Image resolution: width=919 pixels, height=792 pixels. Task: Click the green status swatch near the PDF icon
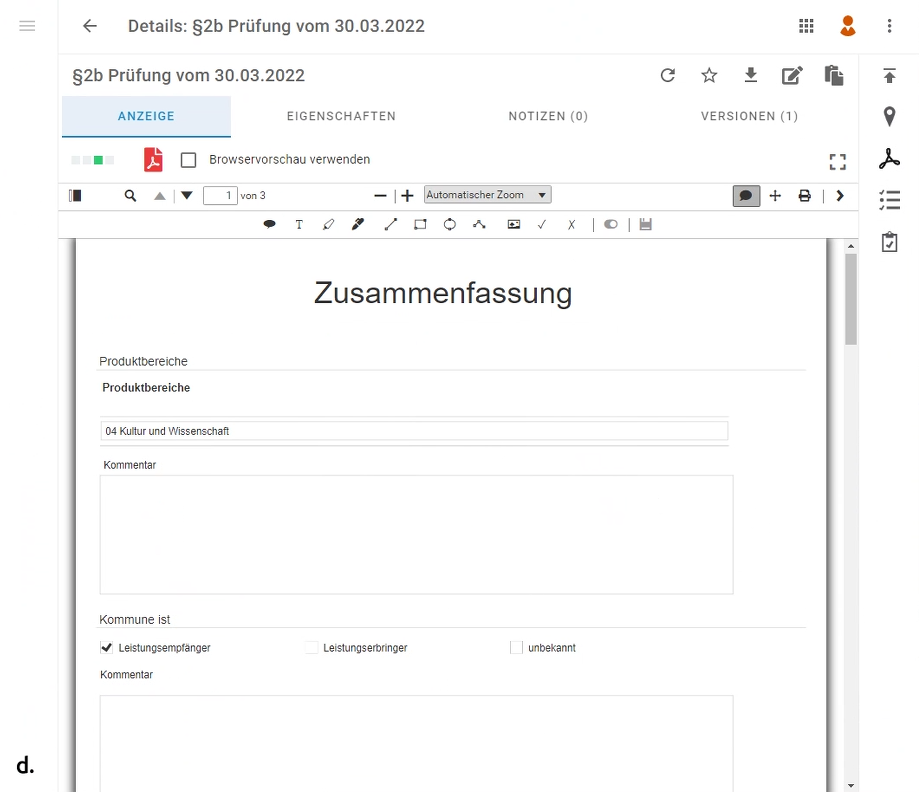[96, 159]
